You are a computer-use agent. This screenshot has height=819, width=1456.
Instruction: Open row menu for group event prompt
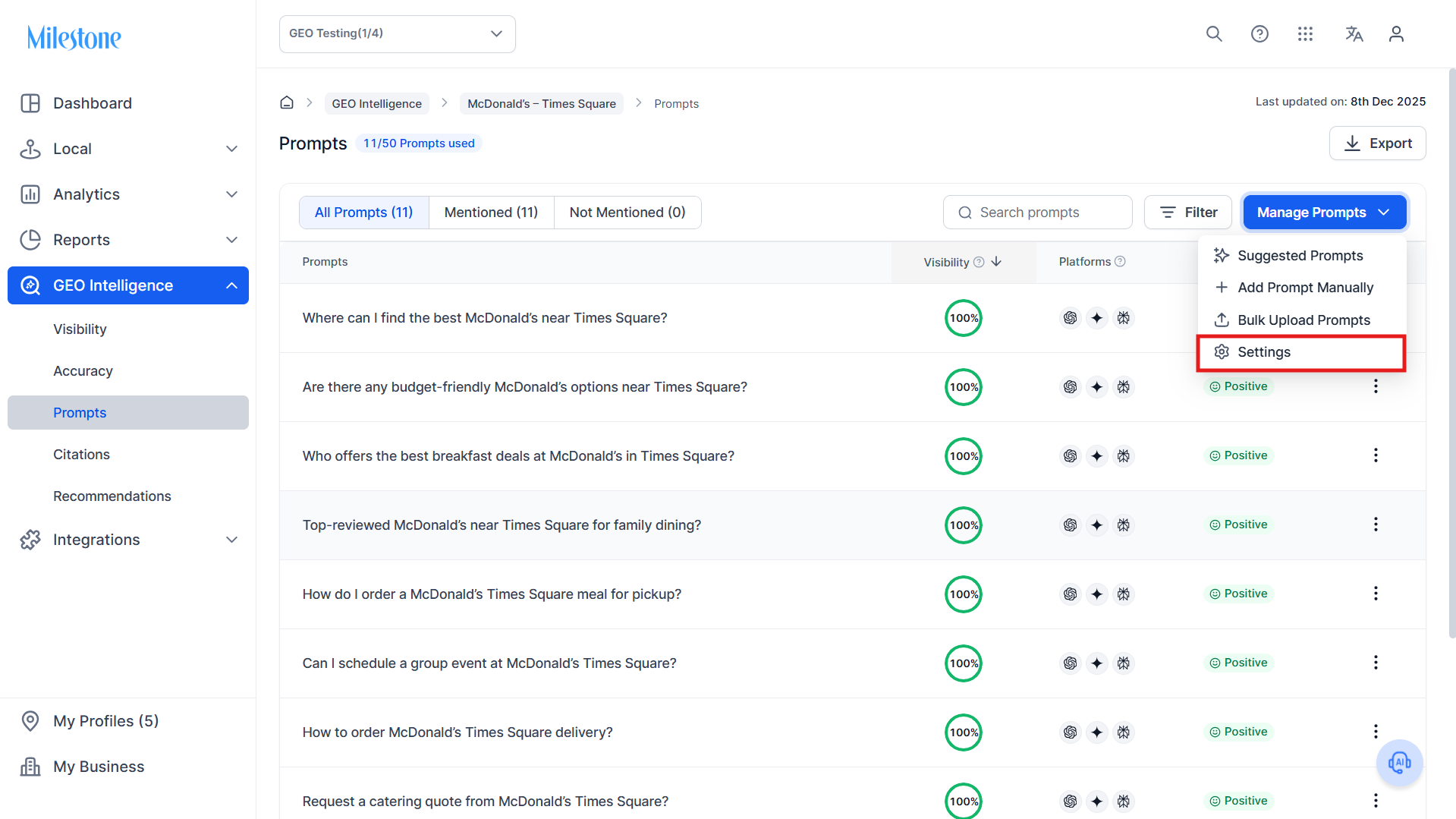click(x=1376, y=663)
